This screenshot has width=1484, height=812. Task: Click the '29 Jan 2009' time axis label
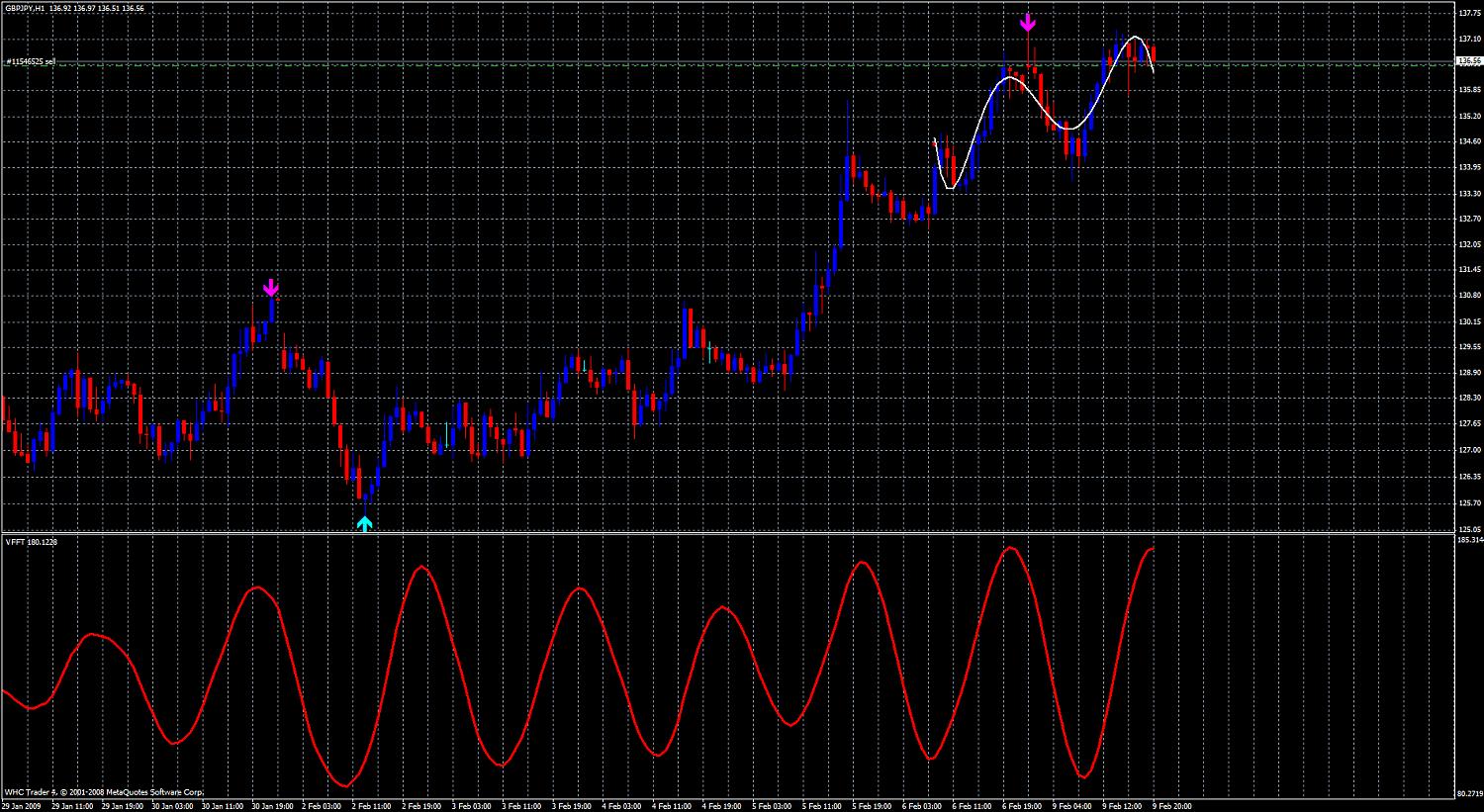[x=22, y=806]
